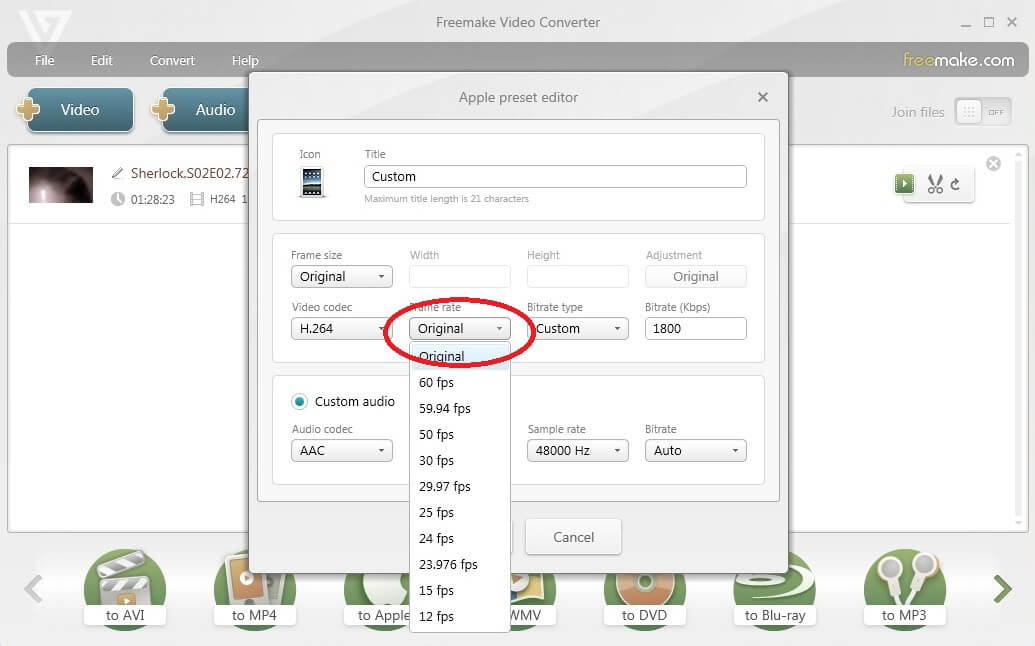Choose 12 fps frame rate
This screenshot has height=646, width=1035.
[460, 616]
